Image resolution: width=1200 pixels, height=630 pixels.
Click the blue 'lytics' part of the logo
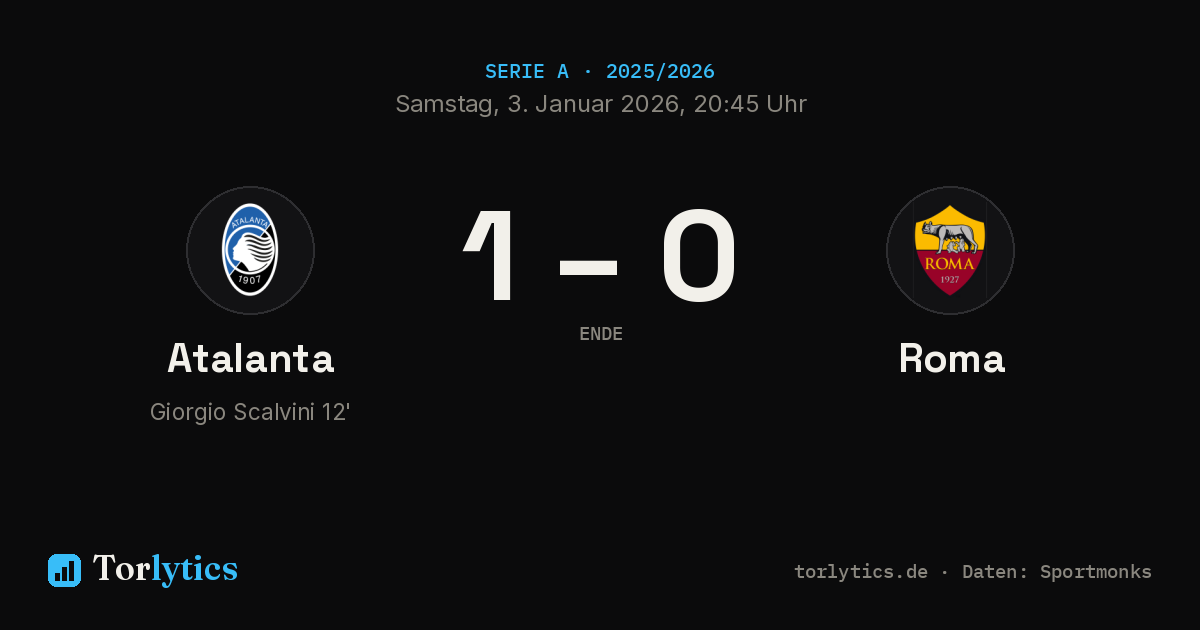coord(195,569)
